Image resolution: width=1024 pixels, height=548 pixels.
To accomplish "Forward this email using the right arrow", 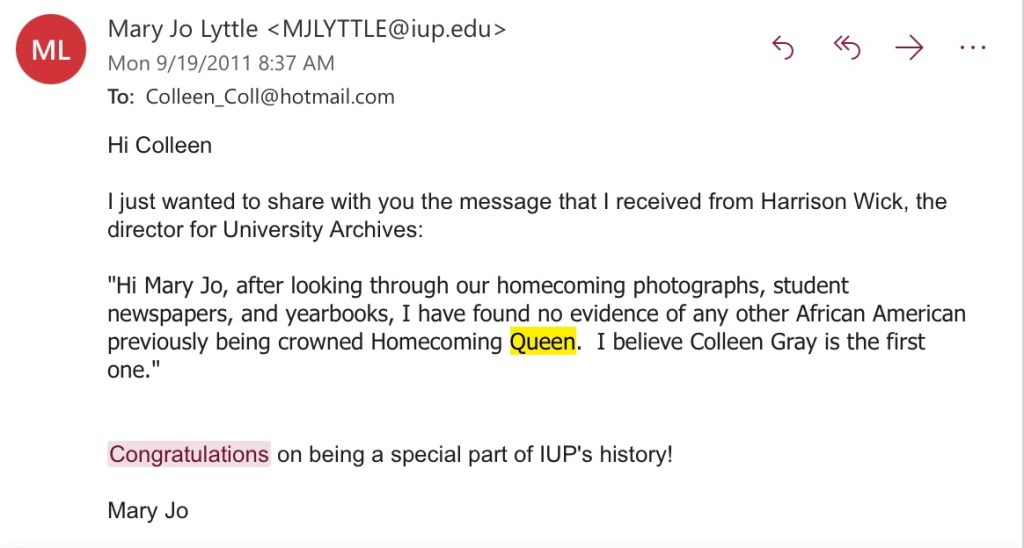I will [909, 48].
